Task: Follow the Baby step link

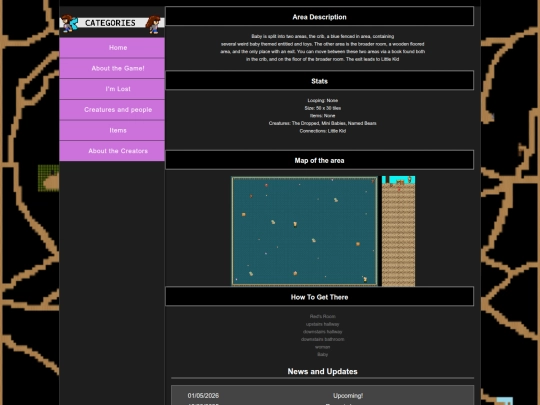Action: [x=322, y=354]
